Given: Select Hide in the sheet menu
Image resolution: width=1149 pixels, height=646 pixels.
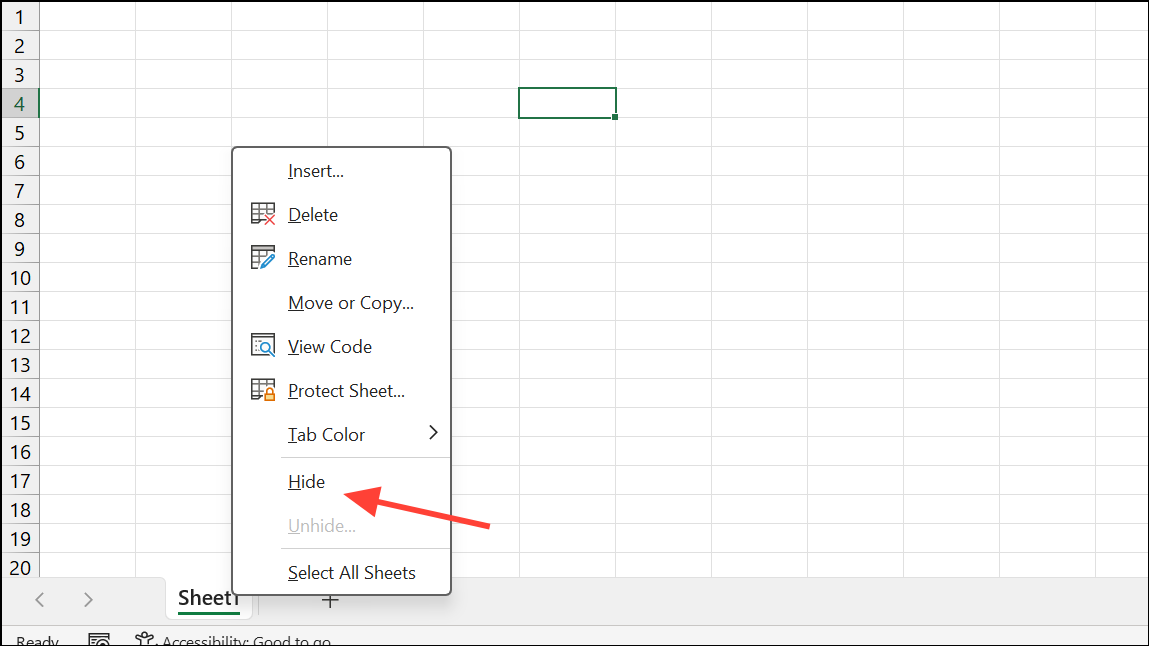Looking at the screenshot, I should coord(307,482).
